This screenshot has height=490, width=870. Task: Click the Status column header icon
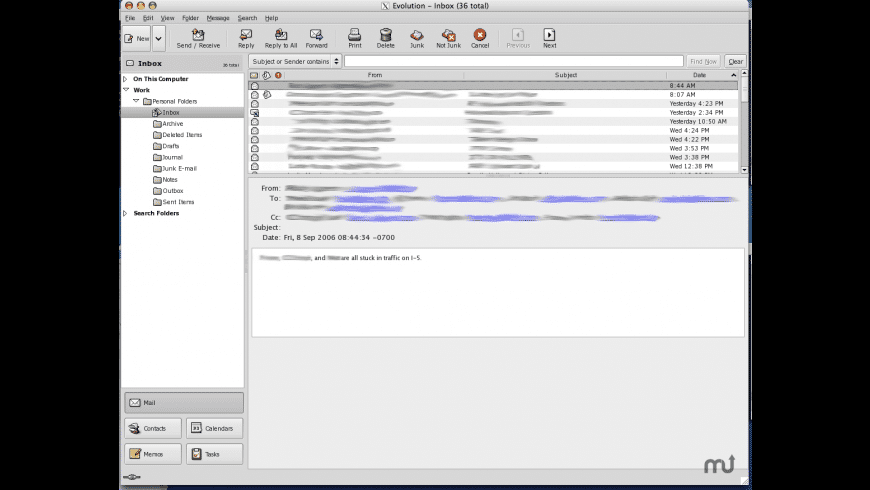(254, 75)
